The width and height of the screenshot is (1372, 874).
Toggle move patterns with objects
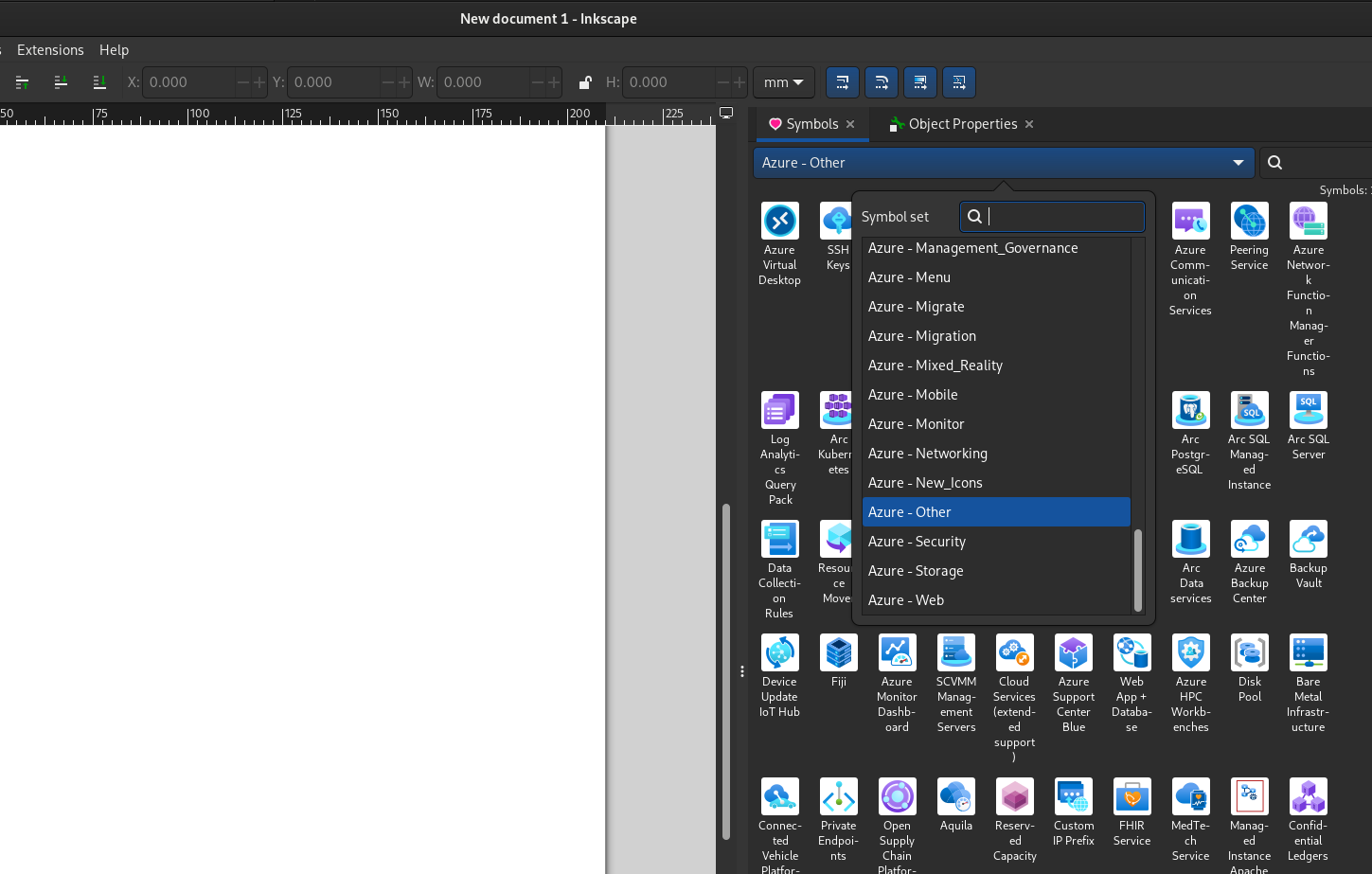[959, 82]
